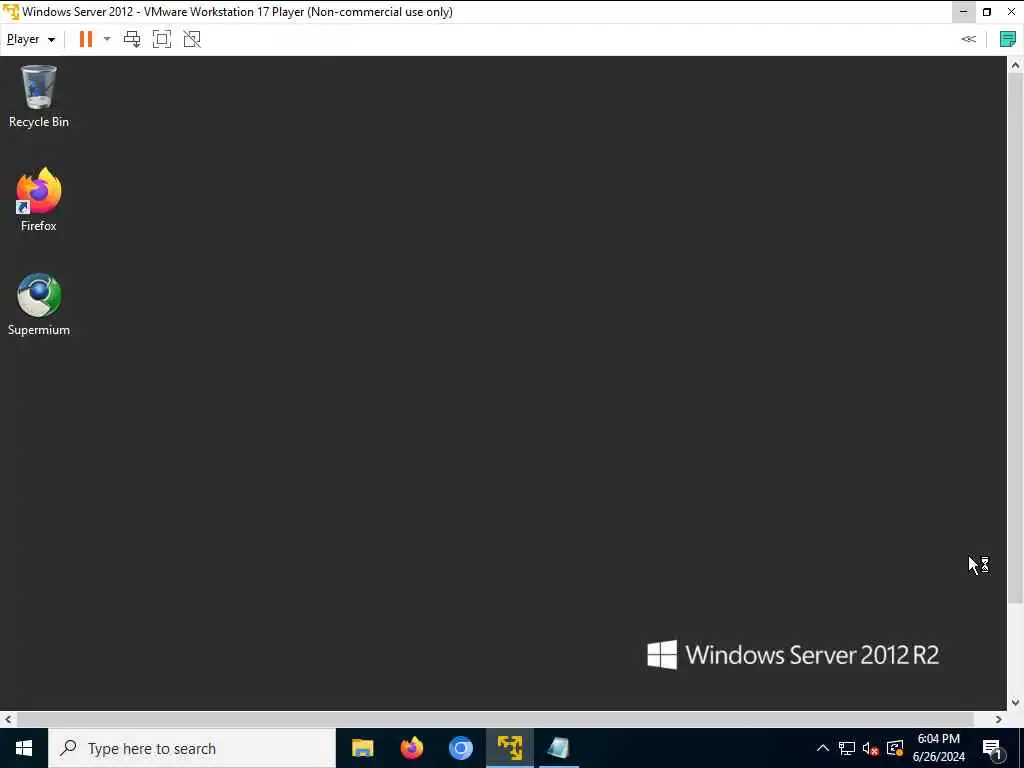This screenshot has width=1024, height=768.
Task: Click the tray icon left of the clock
Action: (895, 748)
